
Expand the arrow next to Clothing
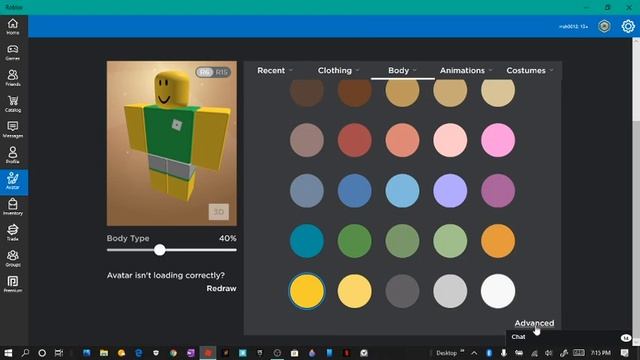pos(358,71)
